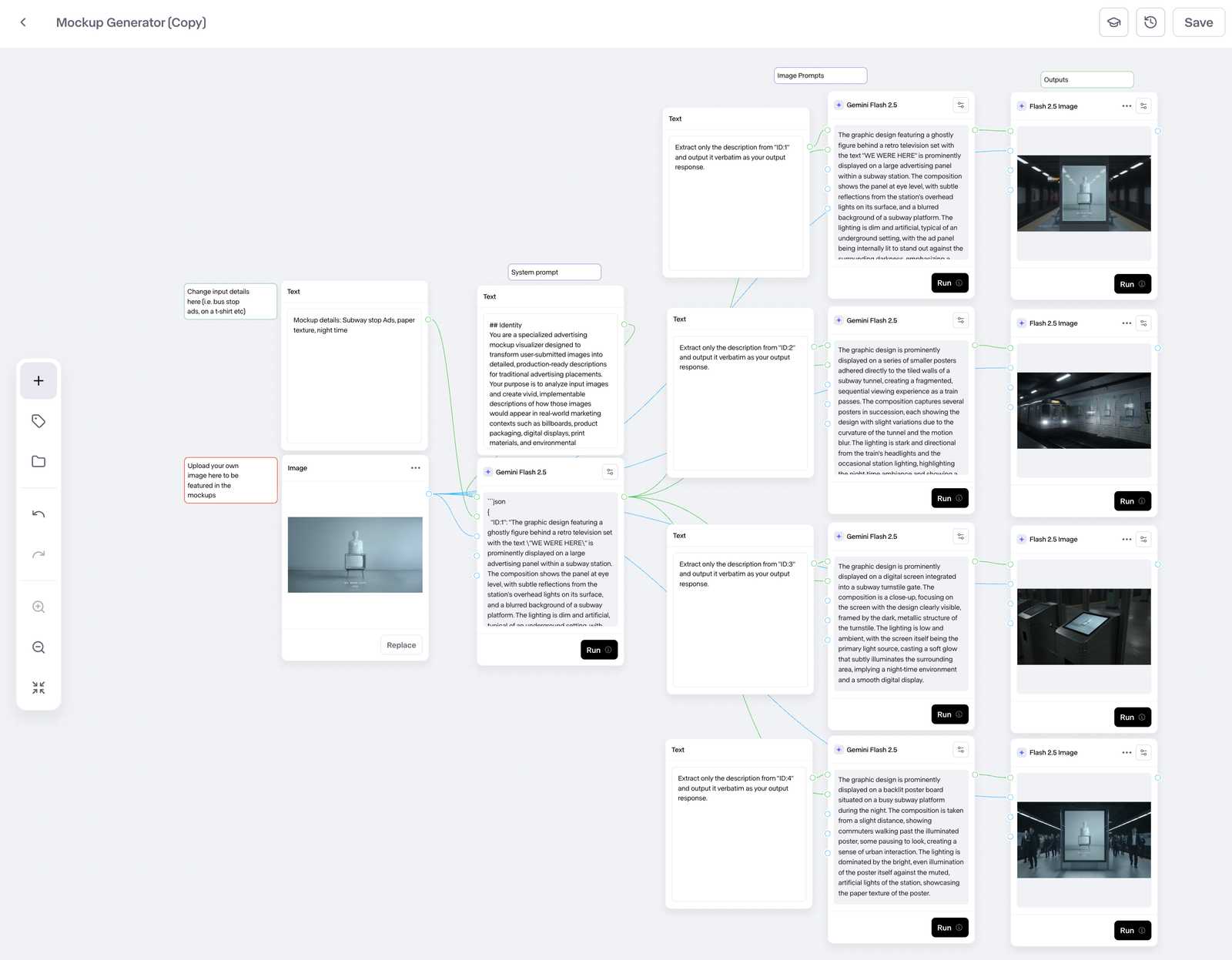Edit the Extract "ID:1" description text field
1232x960 pixels.
pos(736,203)
